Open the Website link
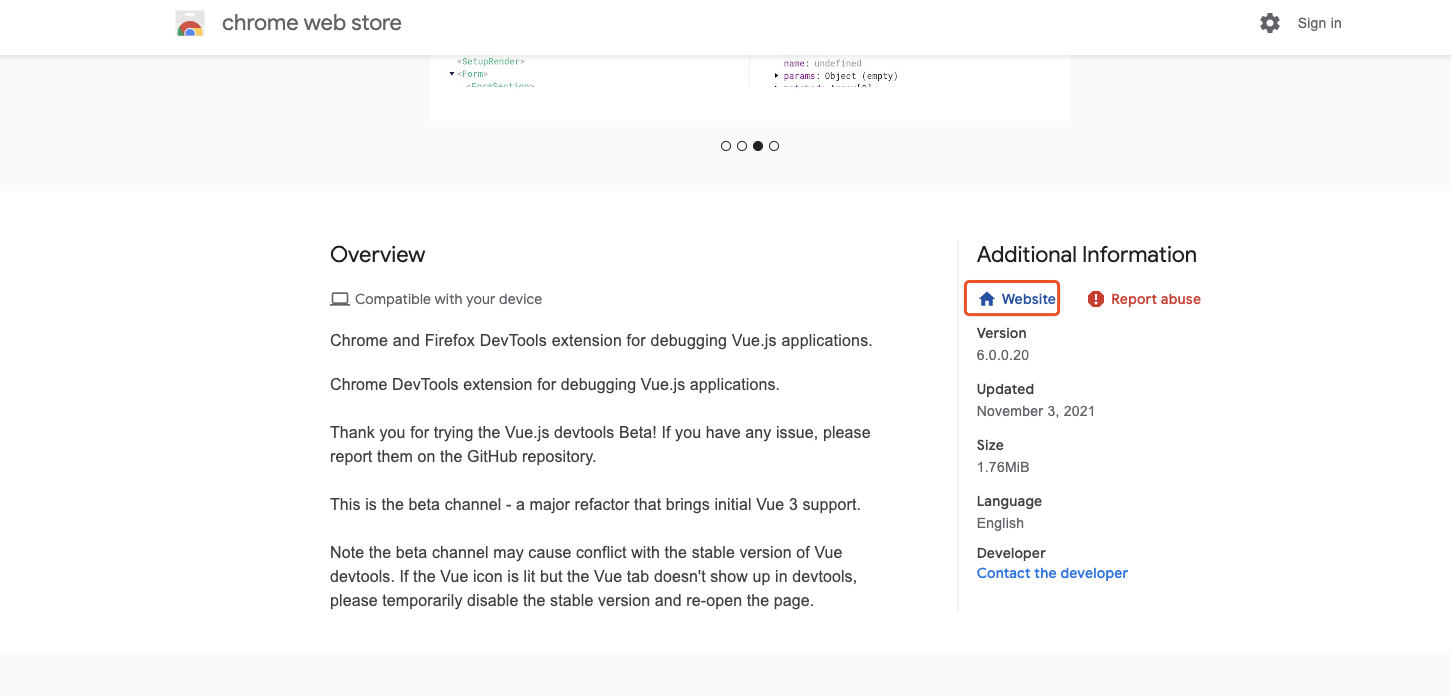Image resolution: width=1451 pixels, height=696 pixels. pyautogui.click(x=1017, y=299)
